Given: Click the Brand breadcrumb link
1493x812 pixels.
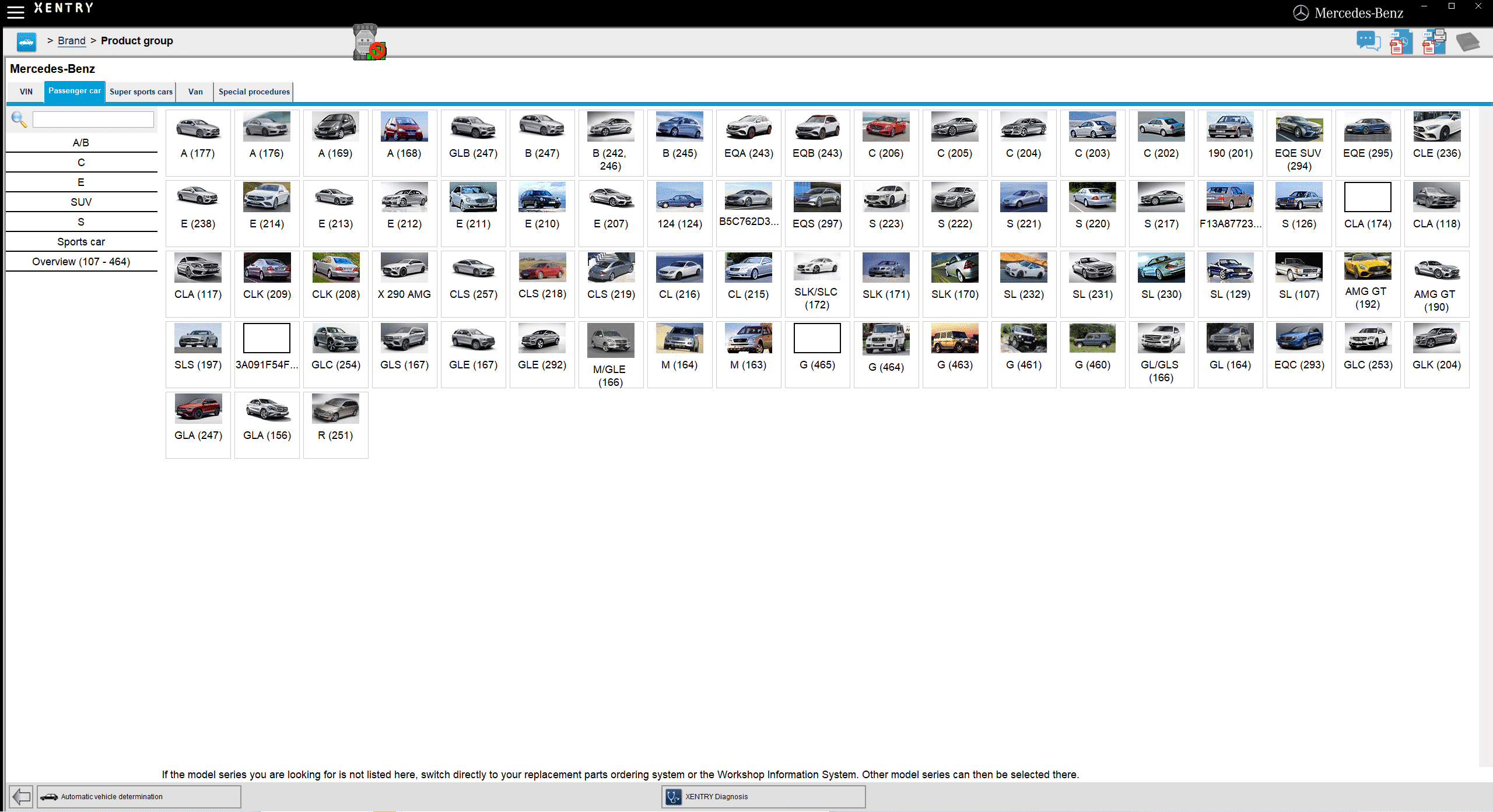Looking at the screenshot, I should tap(72, 41).
